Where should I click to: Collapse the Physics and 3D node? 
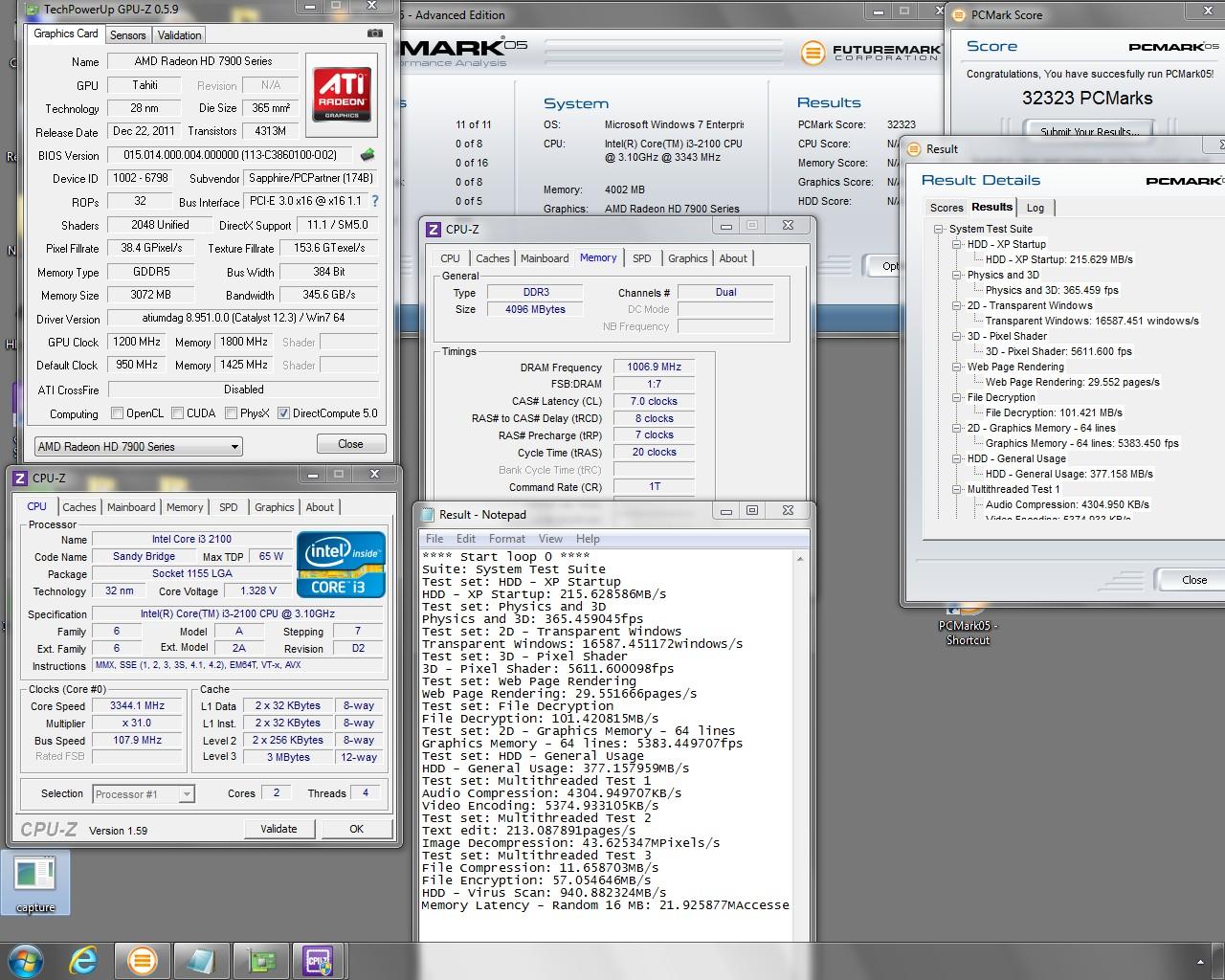[x=956, y=275]
